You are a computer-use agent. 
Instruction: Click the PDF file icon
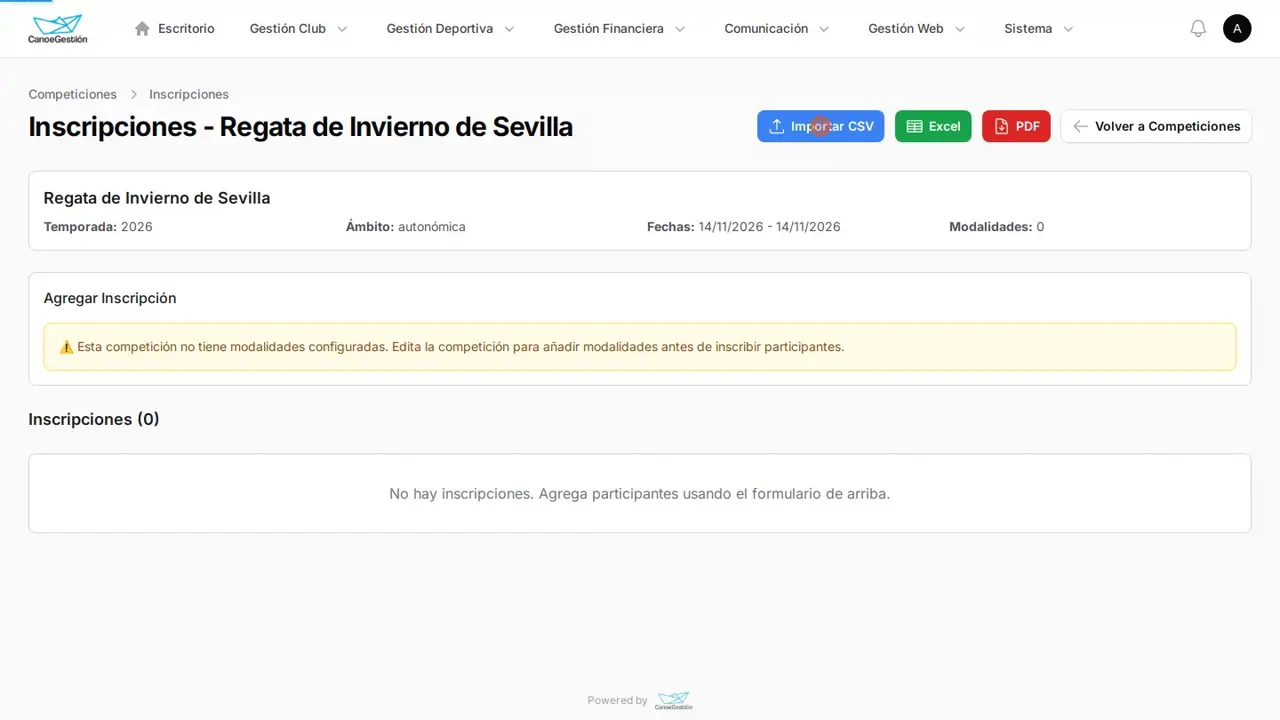(1001, 127)
